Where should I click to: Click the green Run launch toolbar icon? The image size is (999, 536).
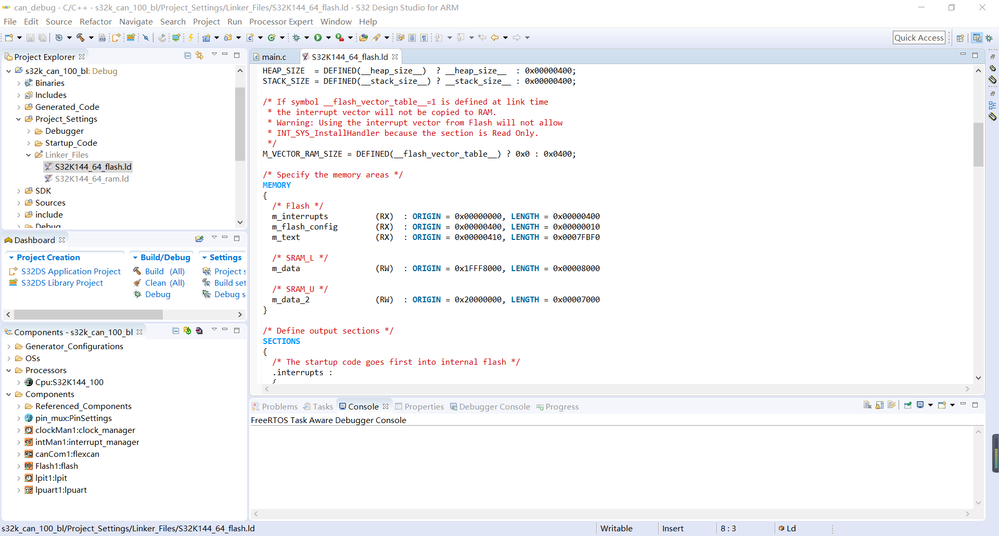coord(318,38)
